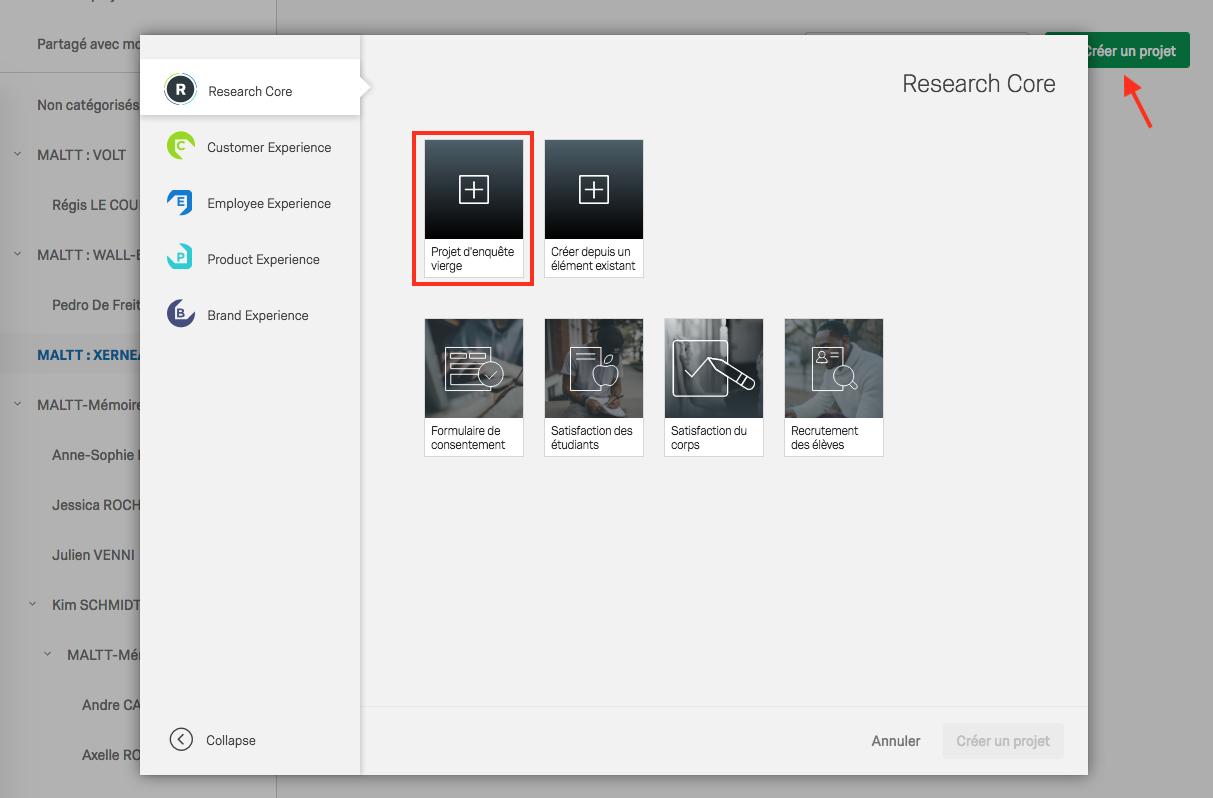The height and width of the screenshot is (798, 1213).
Task: Click the green Créer un projet button behind dialog
Action: point(1138,50)
